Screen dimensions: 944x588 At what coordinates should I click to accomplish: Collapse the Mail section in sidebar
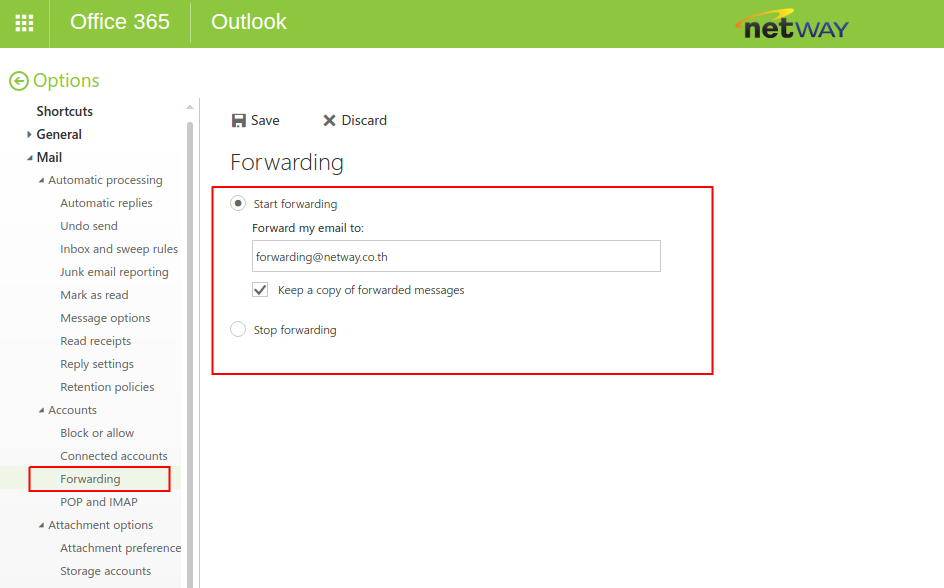point(30,158)
